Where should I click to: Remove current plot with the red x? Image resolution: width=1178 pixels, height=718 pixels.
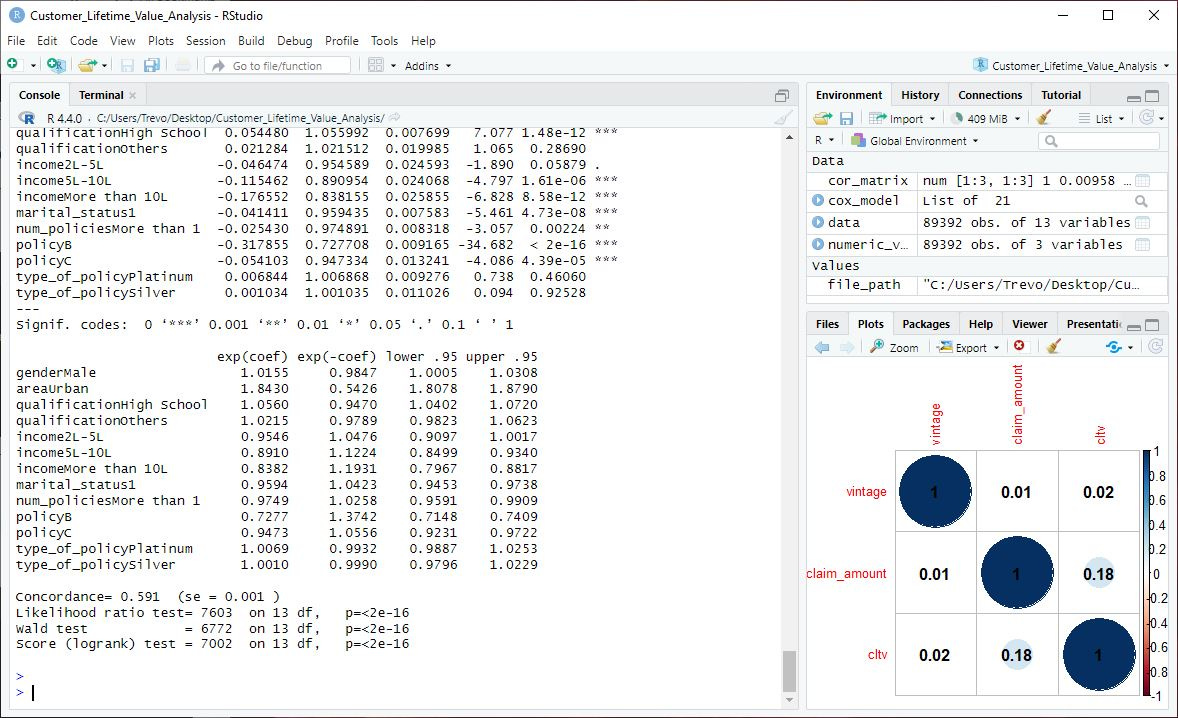click(1019, 345)
